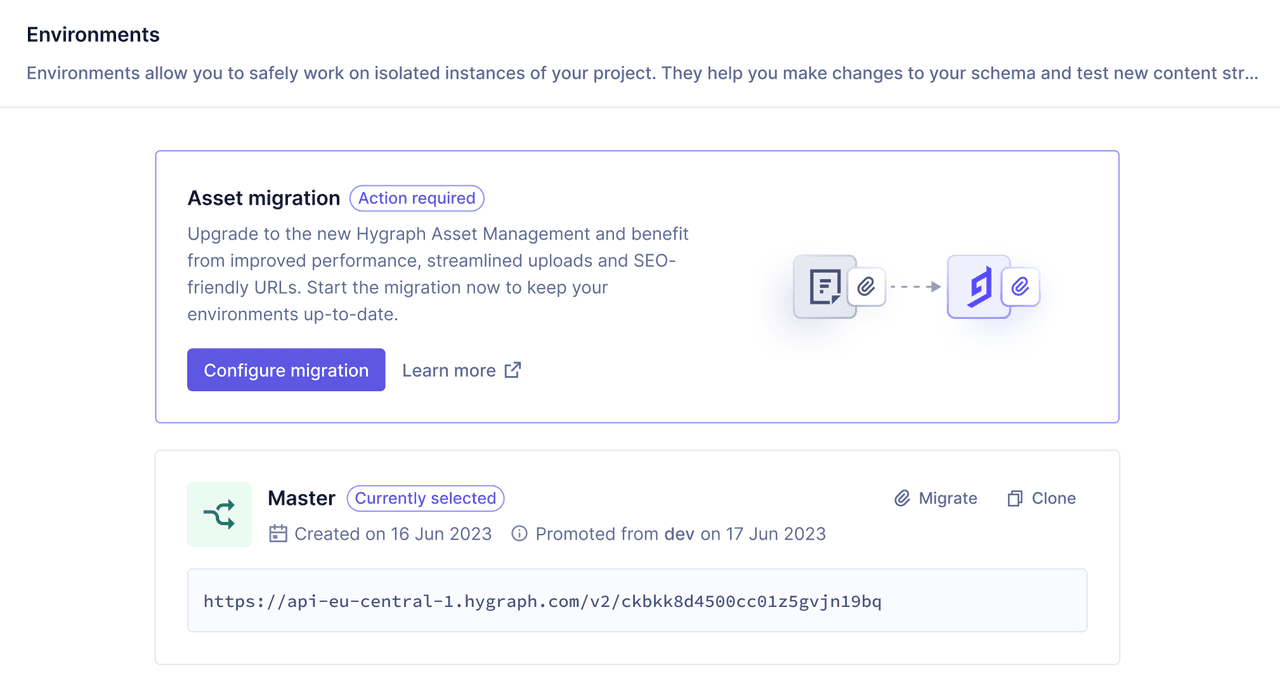The width and height of the screenshot is (1280, 676).
Task: Click the Currently selected badge
Action: [x=425, y=498]
